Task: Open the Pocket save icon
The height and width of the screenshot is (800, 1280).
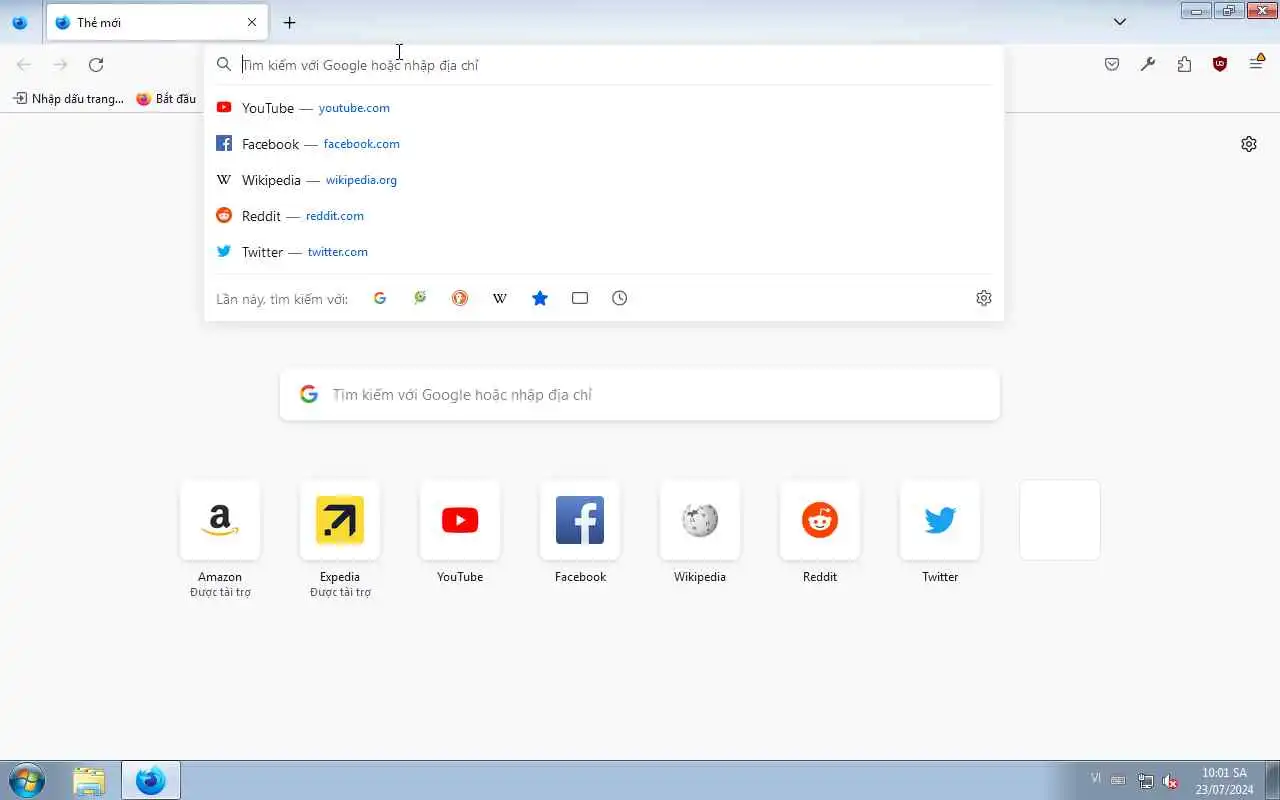Action: (1112, 65)
